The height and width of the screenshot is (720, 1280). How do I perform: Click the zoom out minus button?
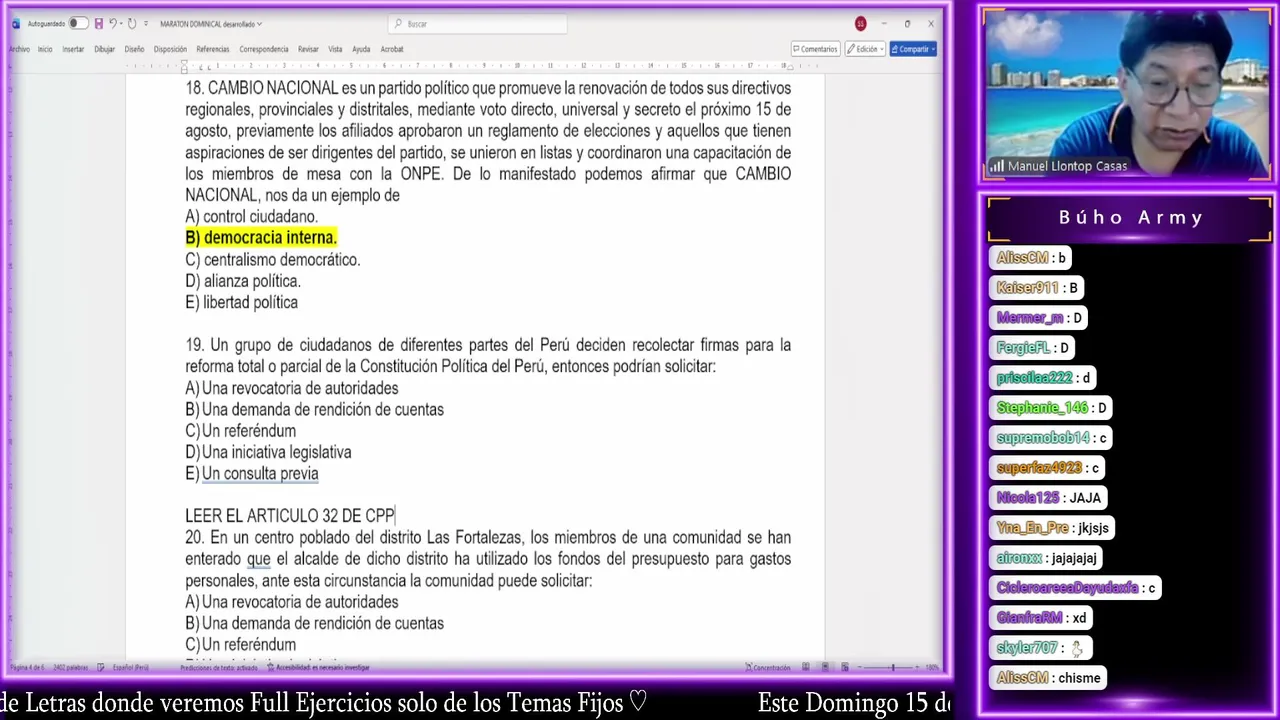coord(862,667)
